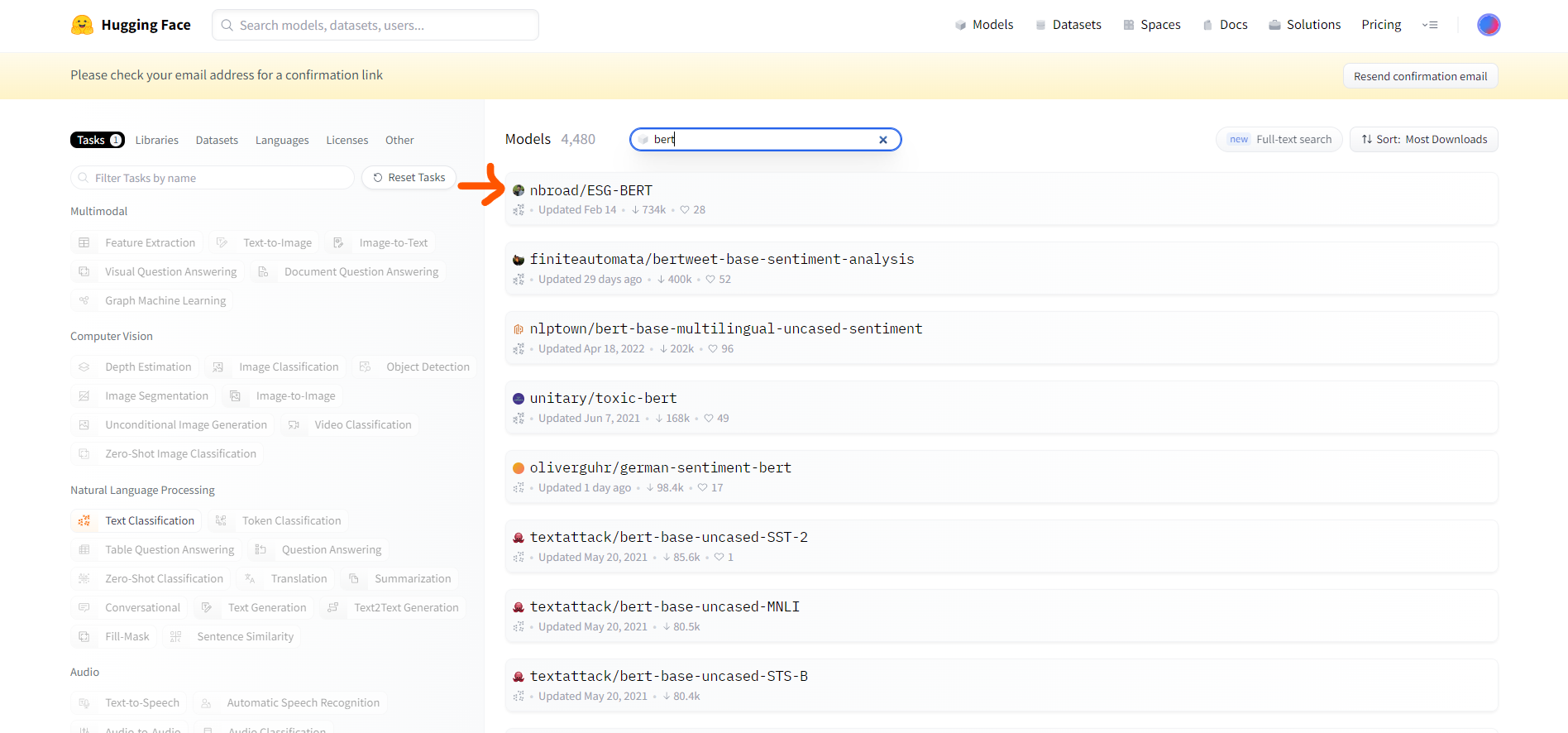1568x733 pixels.
Task: Switch to the Other filter tab
Action: pyautogui.click(x=399, y=140)
